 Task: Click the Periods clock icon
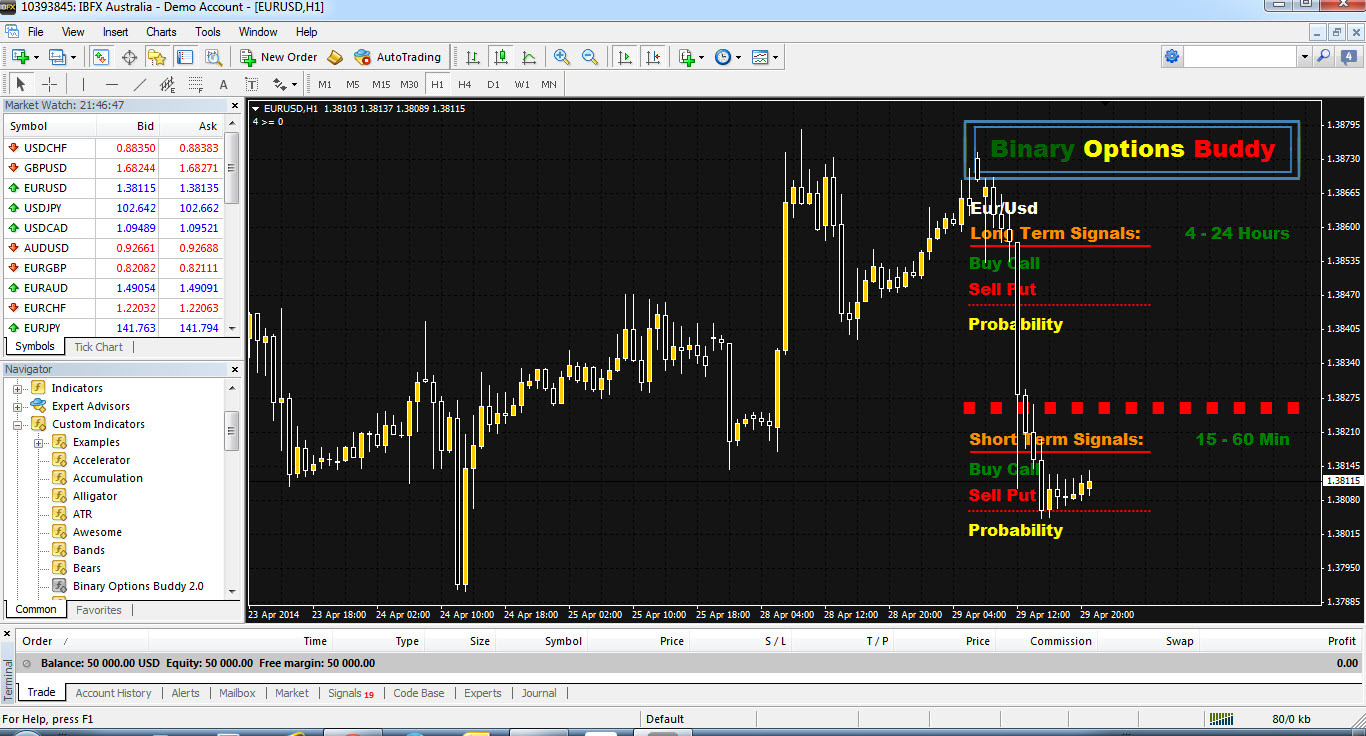tap(723, 57)
